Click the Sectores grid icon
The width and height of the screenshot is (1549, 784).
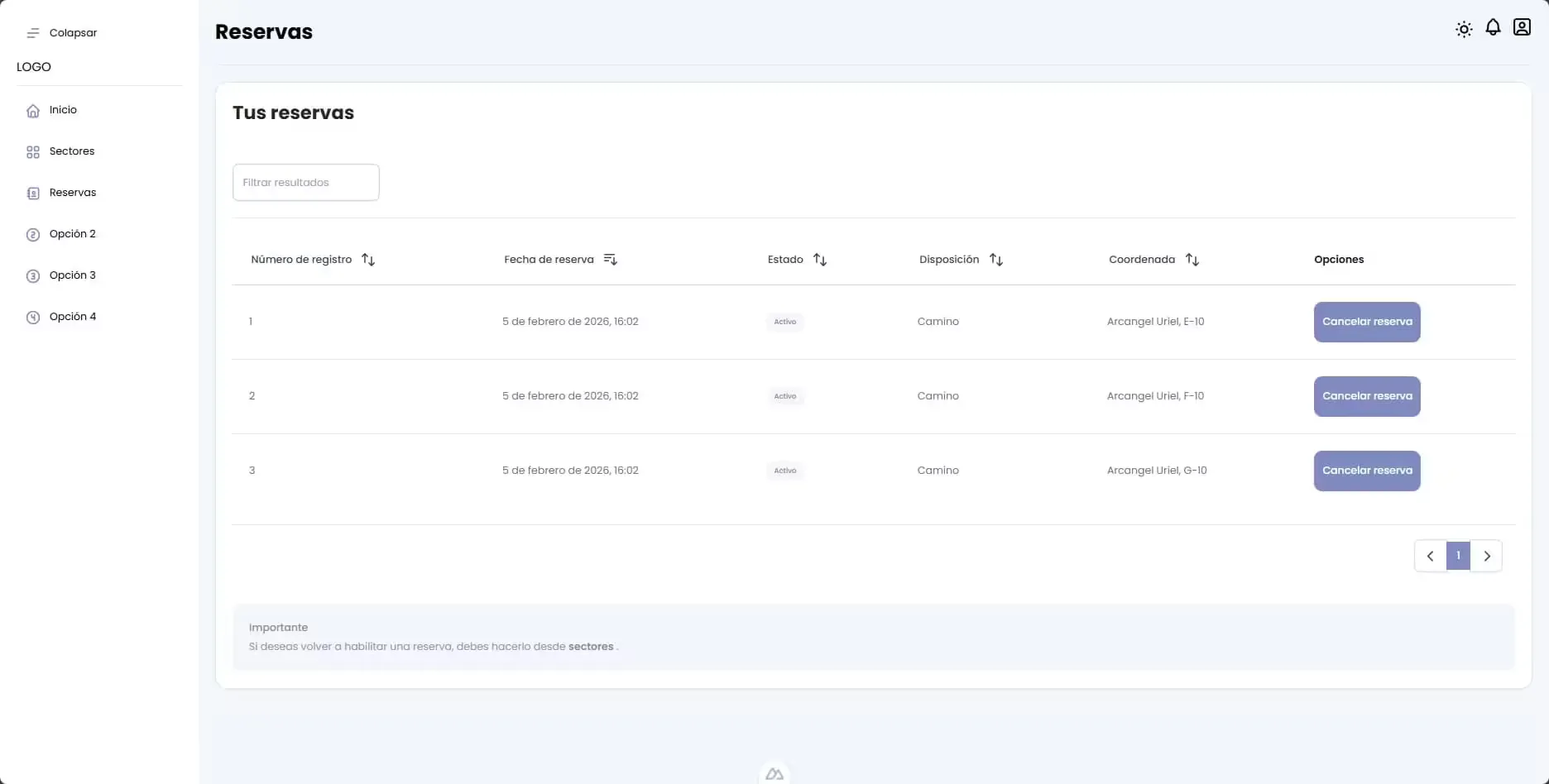click(x=33, y=151)
